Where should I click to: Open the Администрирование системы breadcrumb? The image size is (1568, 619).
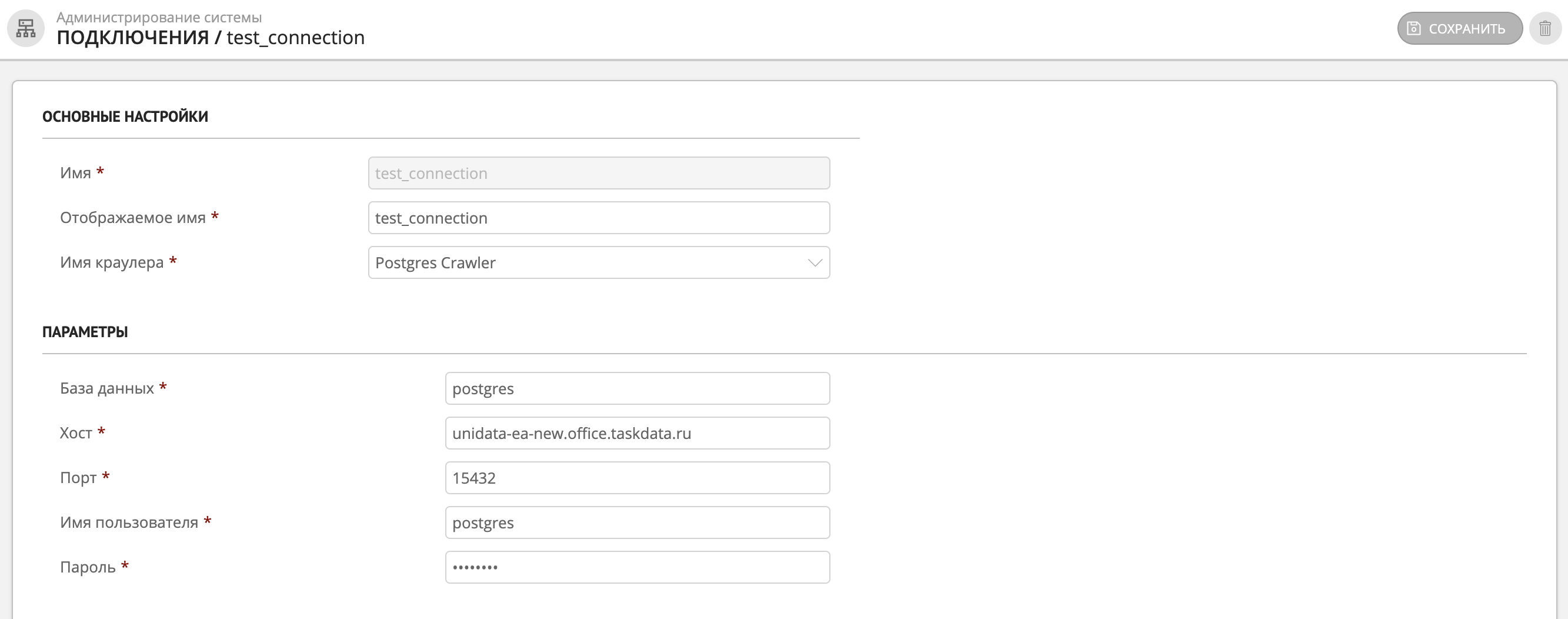[159, 17]
